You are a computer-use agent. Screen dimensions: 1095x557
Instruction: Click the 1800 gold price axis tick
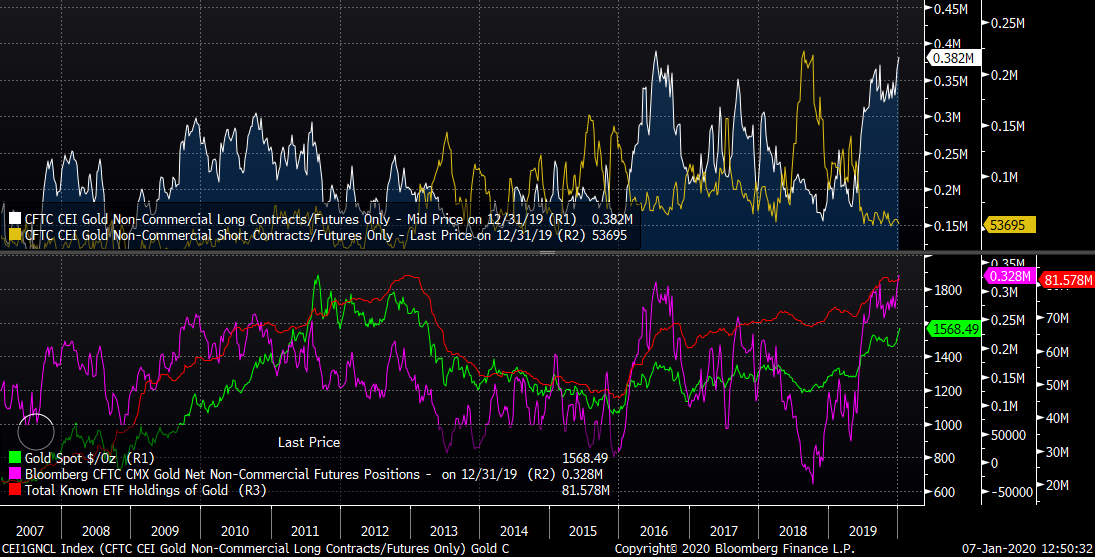click(x=948, y=290)
